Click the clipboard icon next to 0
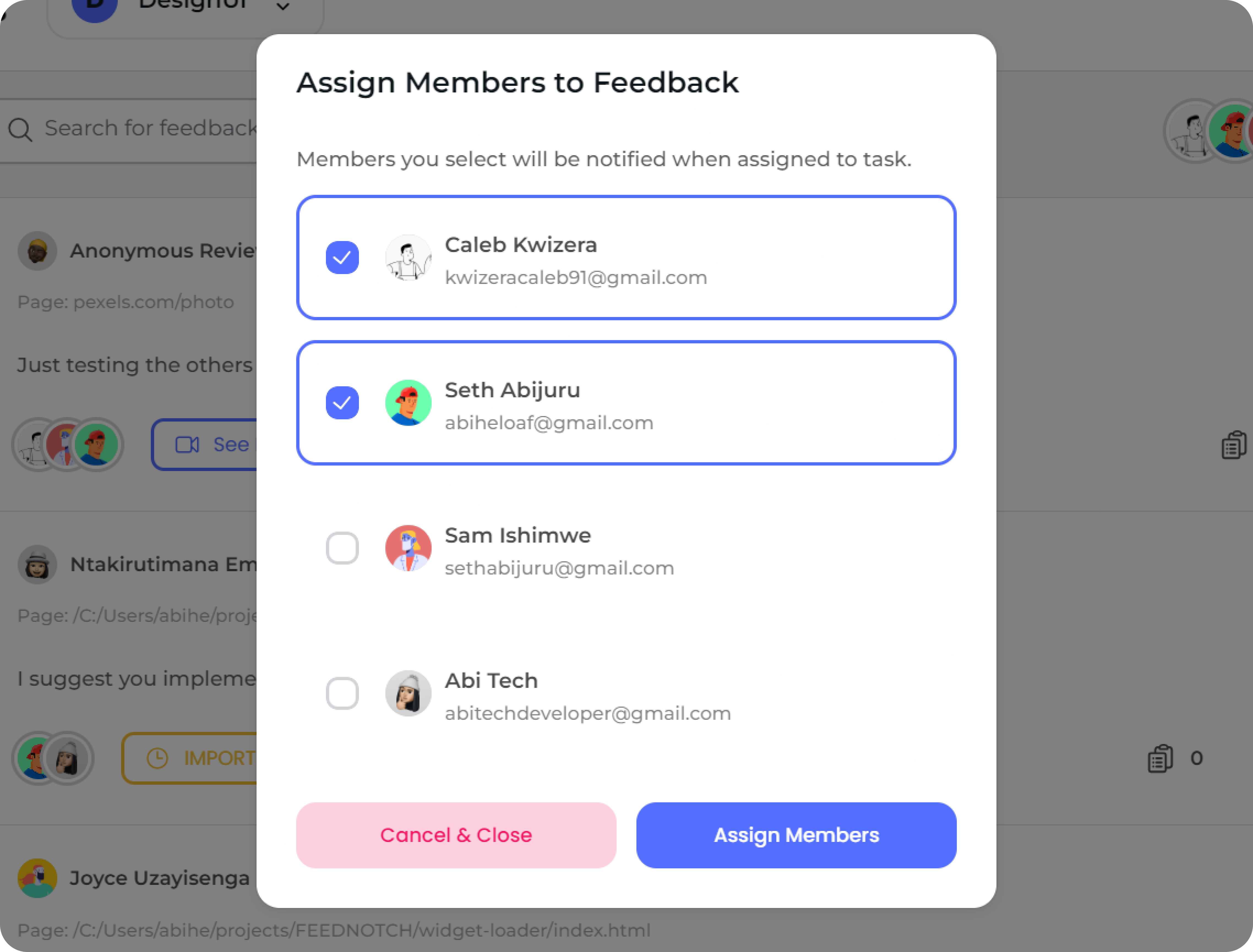 [1159, 758]
